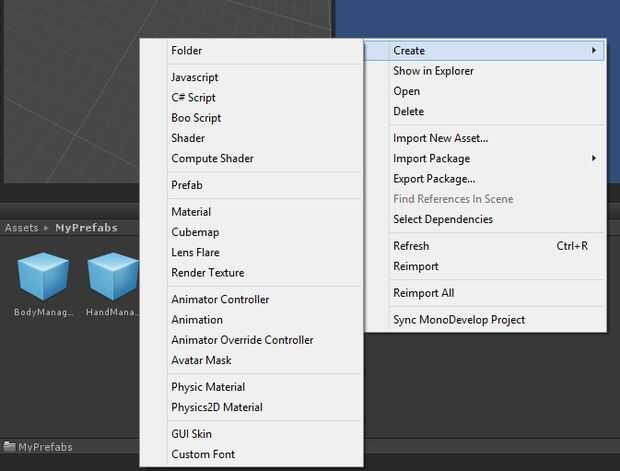The height and width of the screenshot is (471, 620).
Task: Select Folder from the Create submenu
Action: (186, 51)
